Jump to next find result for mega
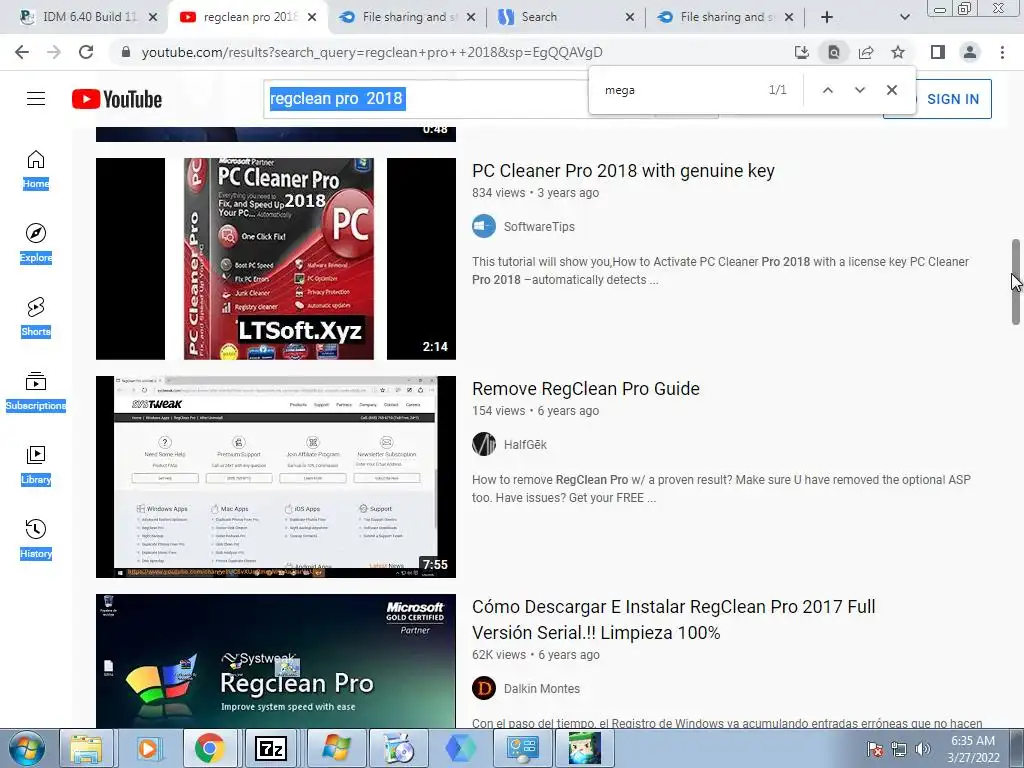The width and height of the screenshot is (1024, 768). pos(859,90)
